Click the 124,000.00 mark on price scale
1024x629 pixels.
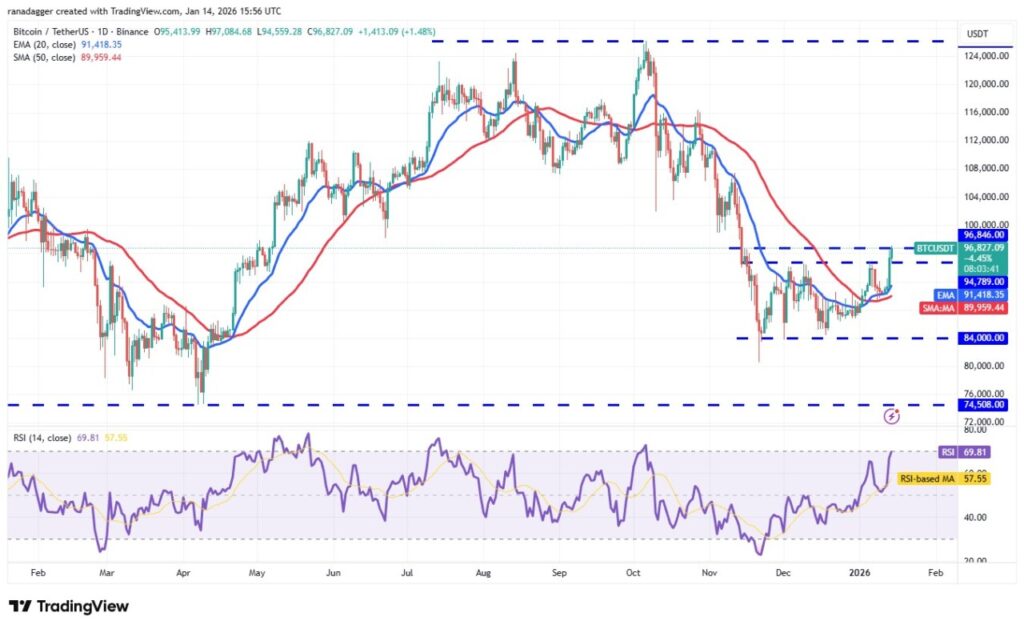click(x=975, y=56)
